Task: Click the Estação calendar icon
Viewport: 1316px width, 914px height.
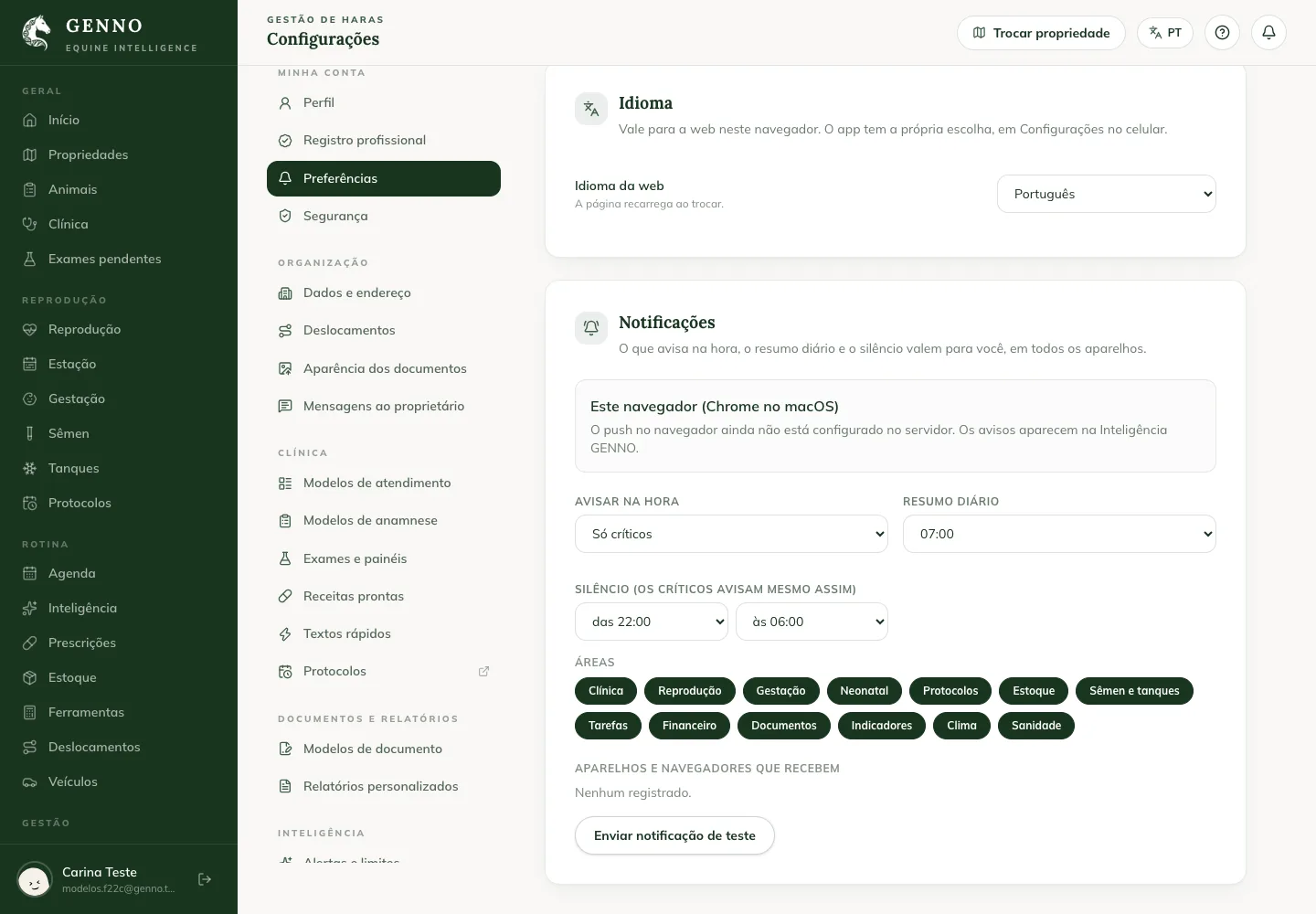Action: click(30, 364)
